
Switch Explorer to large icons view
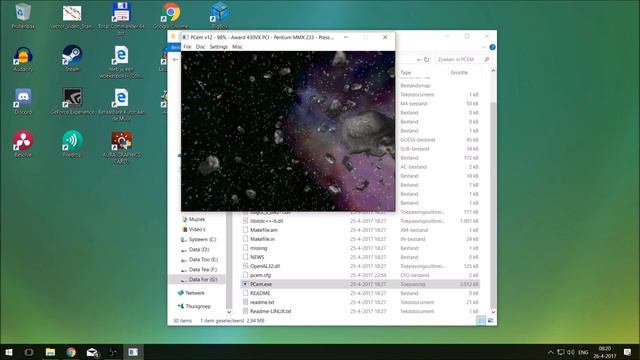(490, 320)
